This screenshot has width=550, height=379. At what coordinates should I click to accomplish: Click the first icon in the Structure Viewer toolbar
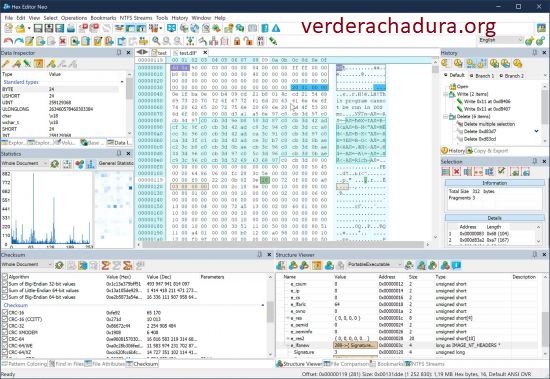[281, 265]
